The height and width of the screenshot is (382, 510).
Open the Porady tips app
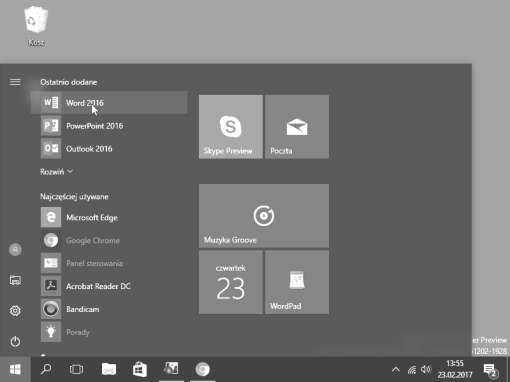pyautogui.click(x=109, y=332)
